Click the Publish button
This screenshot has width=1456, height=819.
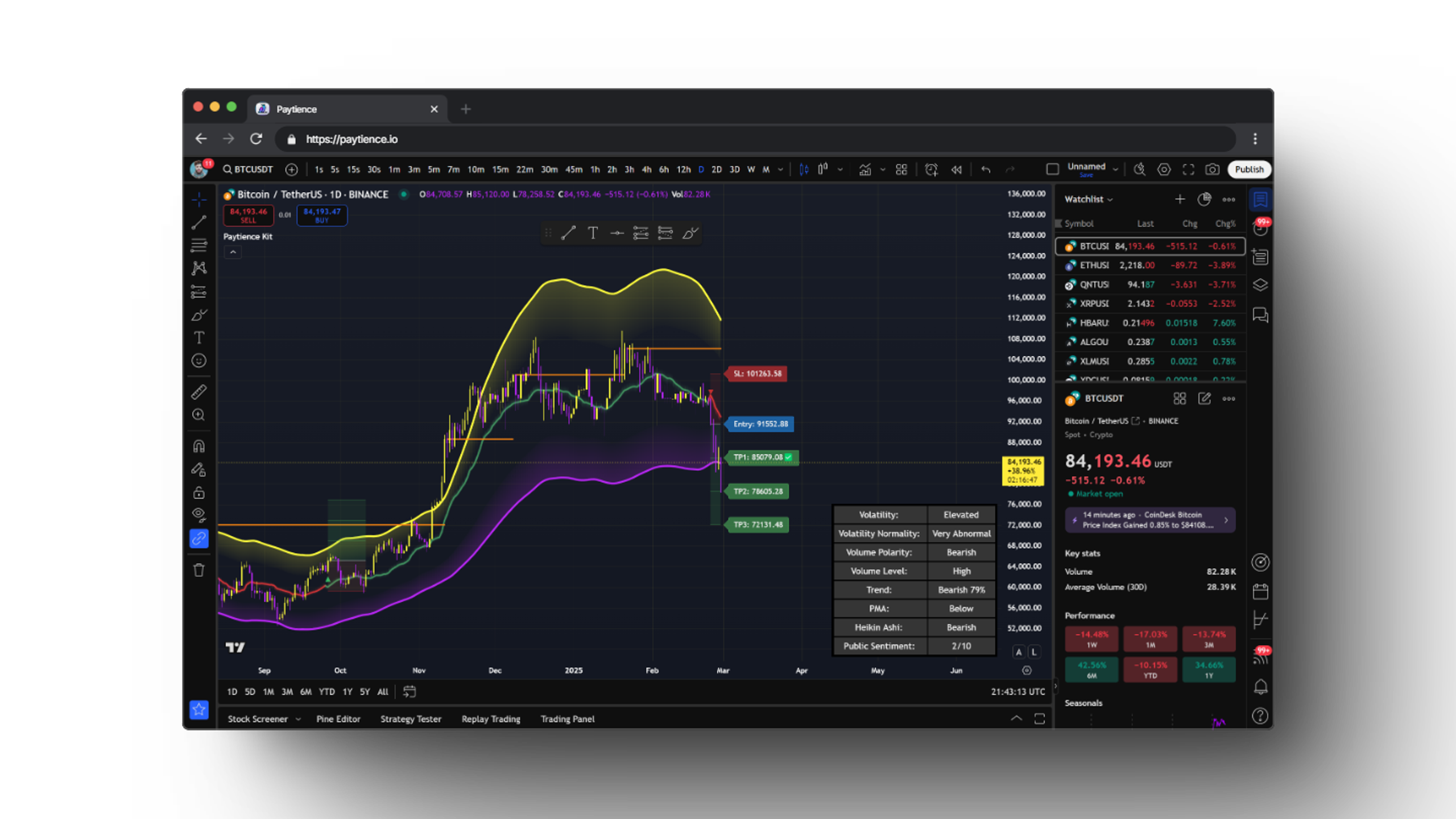click(1249, 169)
